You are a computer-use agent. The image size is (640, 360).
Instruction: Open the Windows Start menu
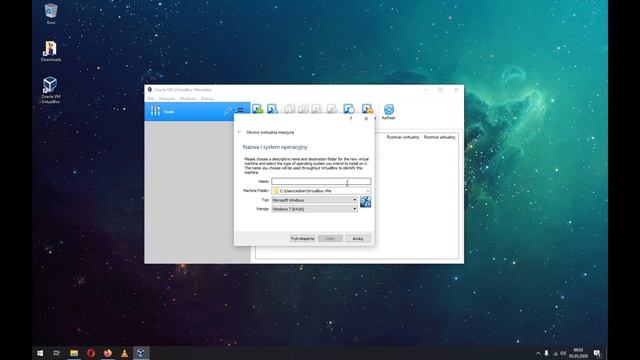click(40, 353)
